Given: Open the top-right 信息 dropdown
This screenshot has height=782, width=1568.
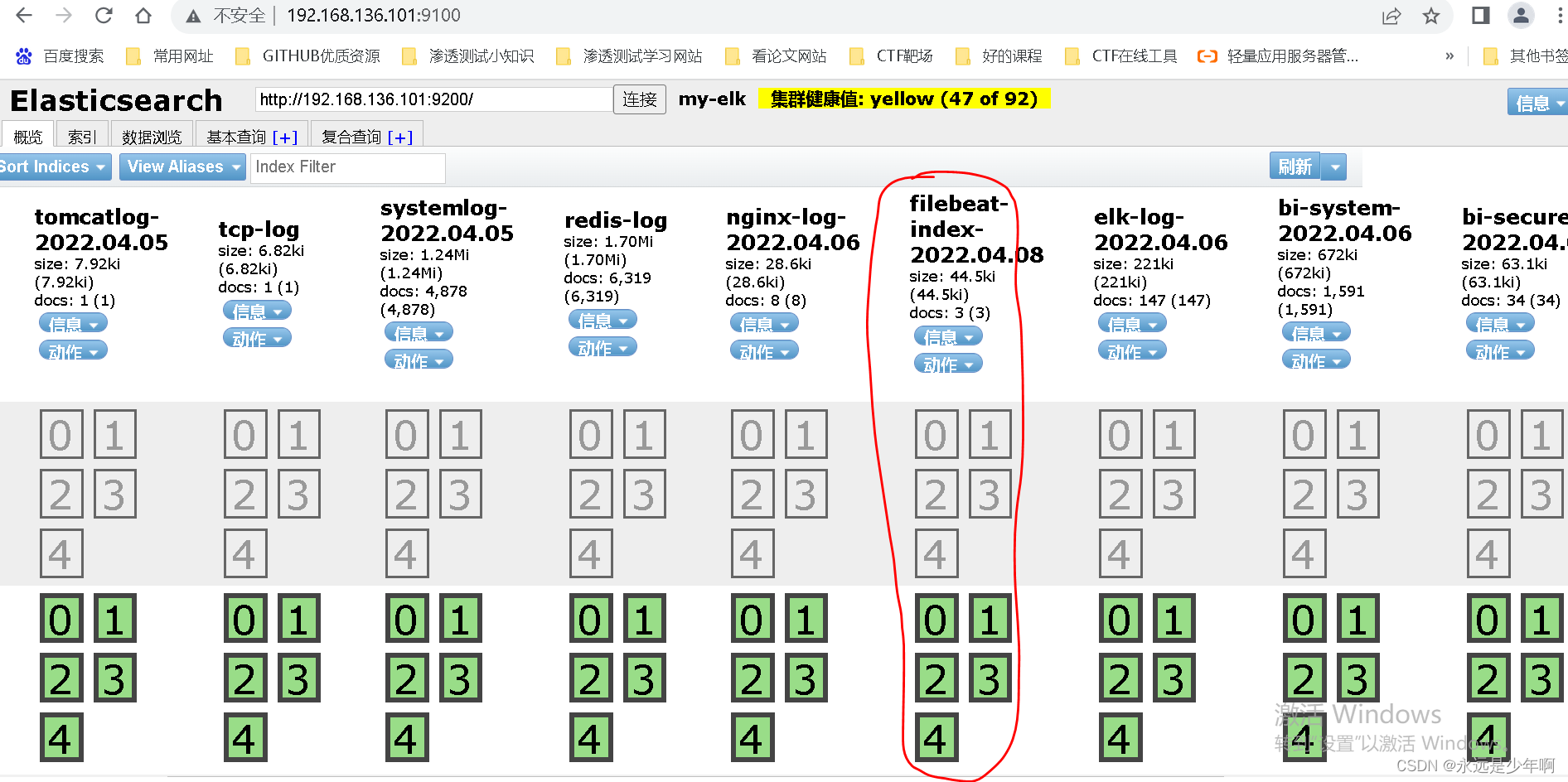Looking at the screenshot, I should point(1537,103).
